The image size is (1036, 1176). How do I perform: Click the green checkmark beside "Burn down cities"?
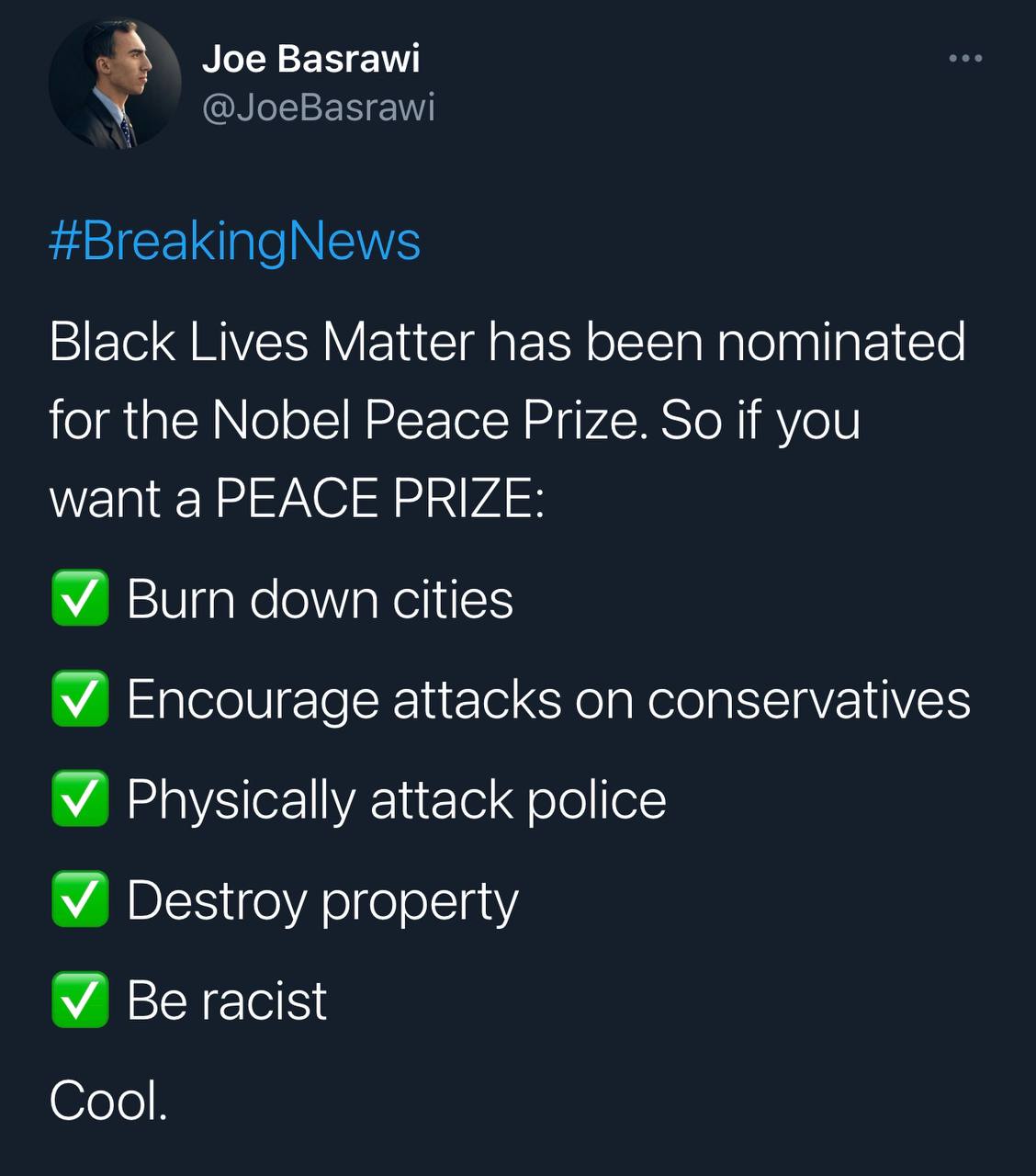[80, 599]
